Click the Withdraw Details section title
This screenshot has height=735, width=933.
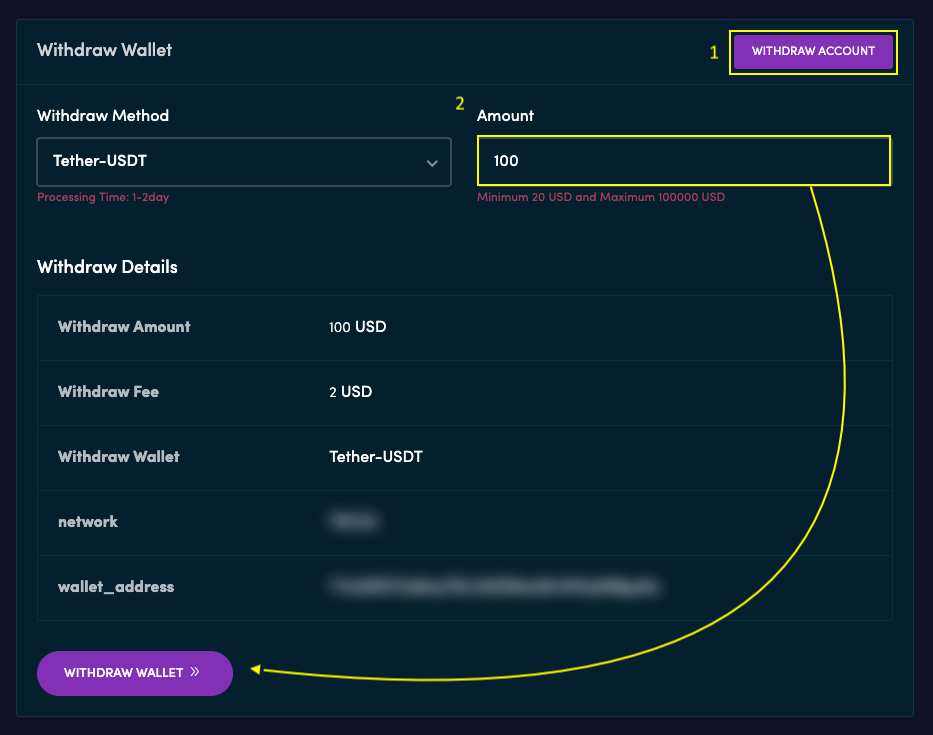coord(106,266)
